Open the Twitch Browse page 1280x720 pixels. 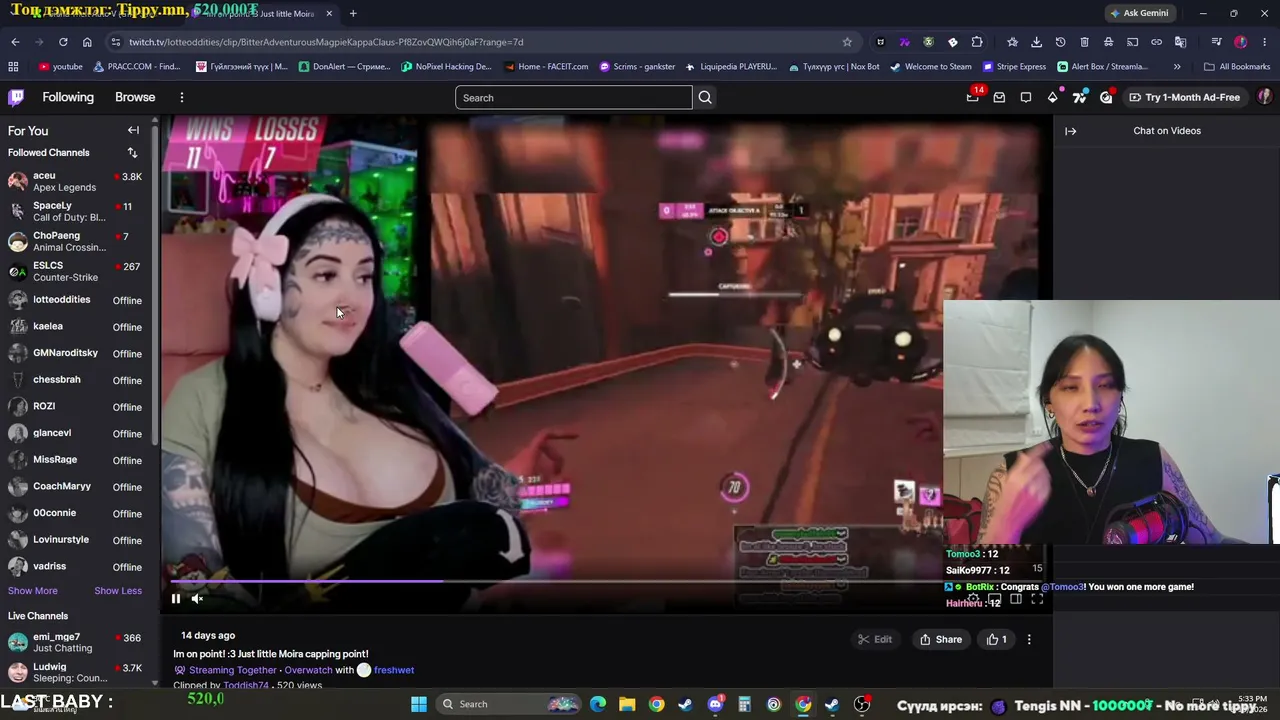(135, 97)
